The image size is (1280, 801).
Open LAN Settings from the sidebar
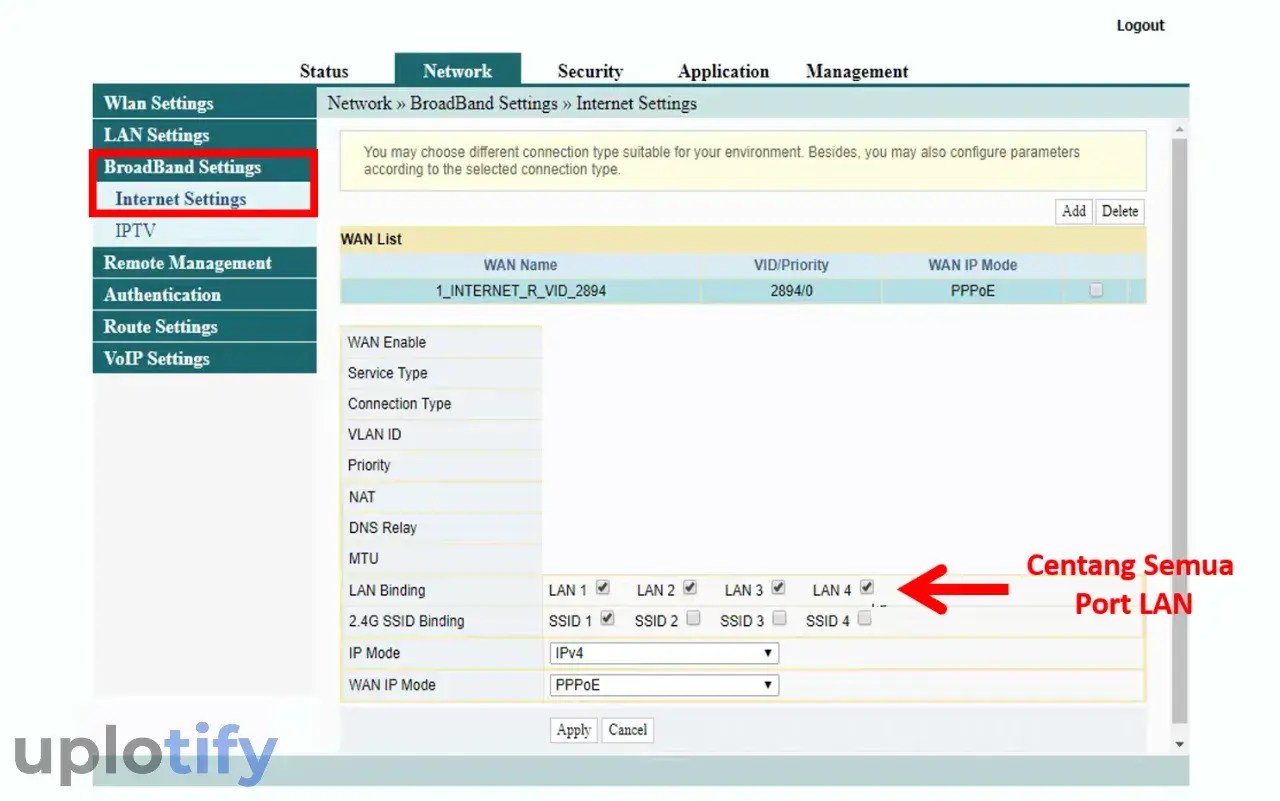(155, 134)
